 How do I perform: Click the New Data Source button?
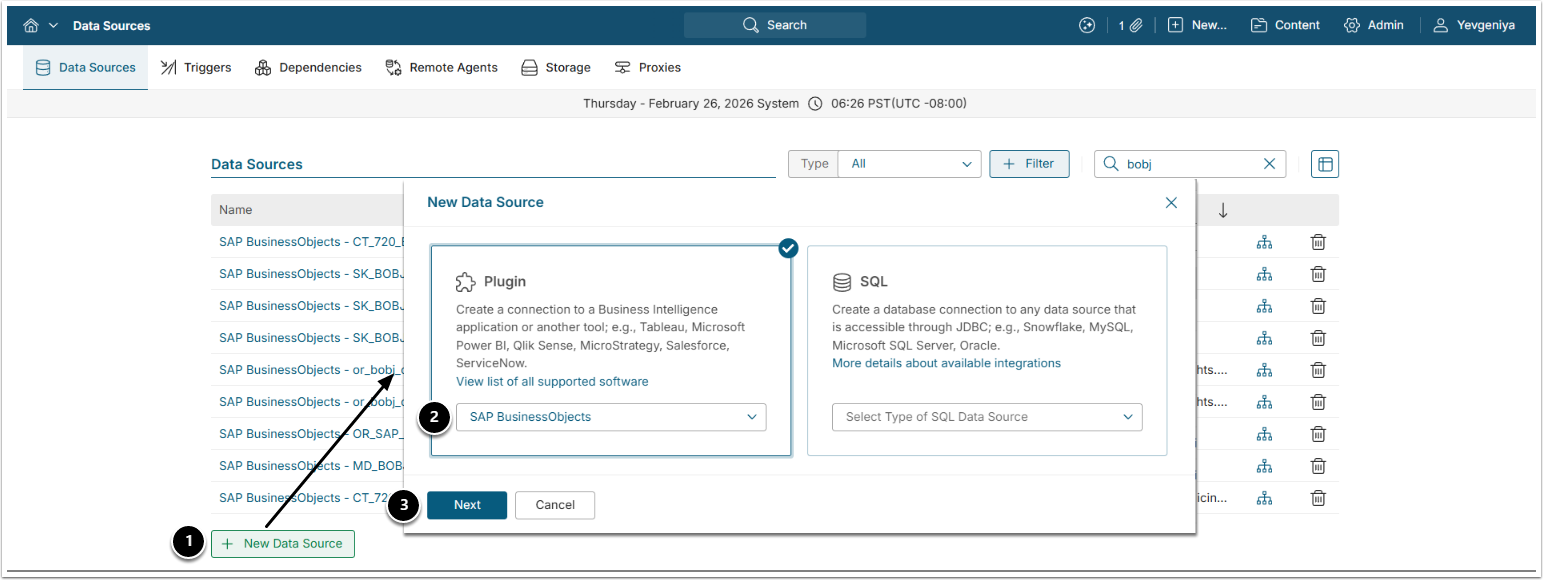pyautogui.click(x=283, y=544)
